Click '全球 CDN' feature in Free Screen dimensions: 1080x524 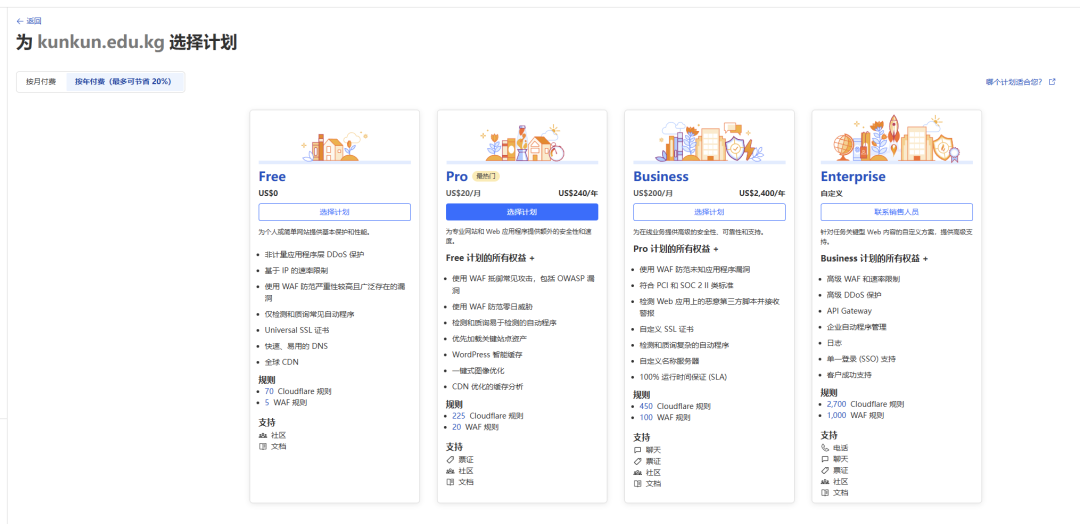point(281,361)
